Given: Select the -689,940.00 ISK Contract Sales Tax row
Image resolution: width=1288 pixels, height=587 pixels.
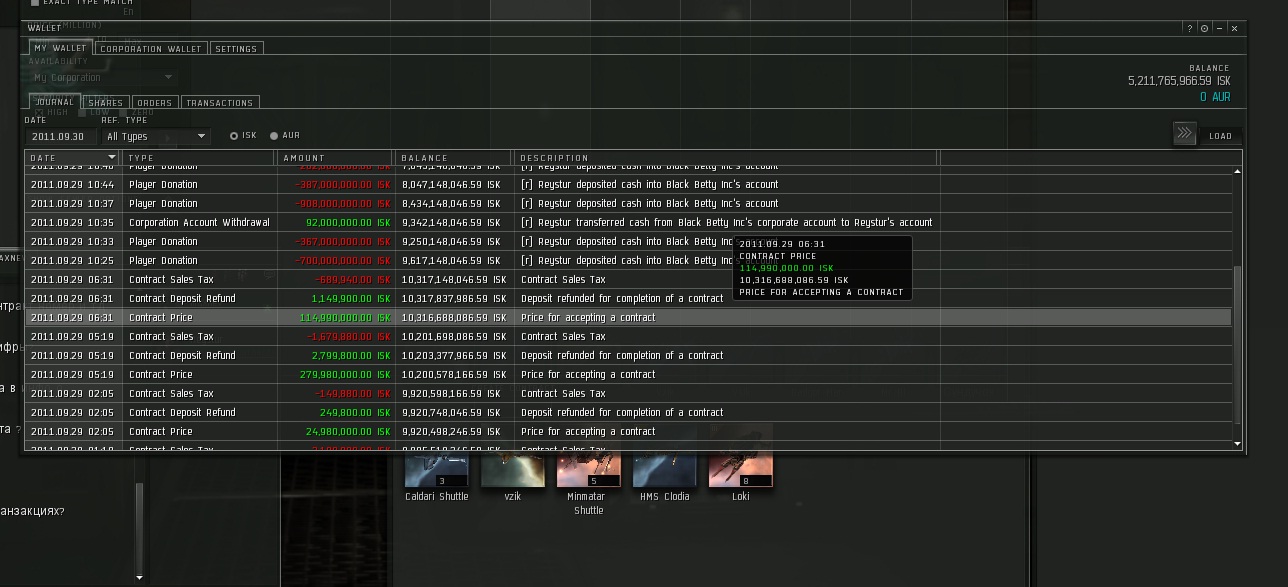Looking at the screenshot, I should [628, 279].
